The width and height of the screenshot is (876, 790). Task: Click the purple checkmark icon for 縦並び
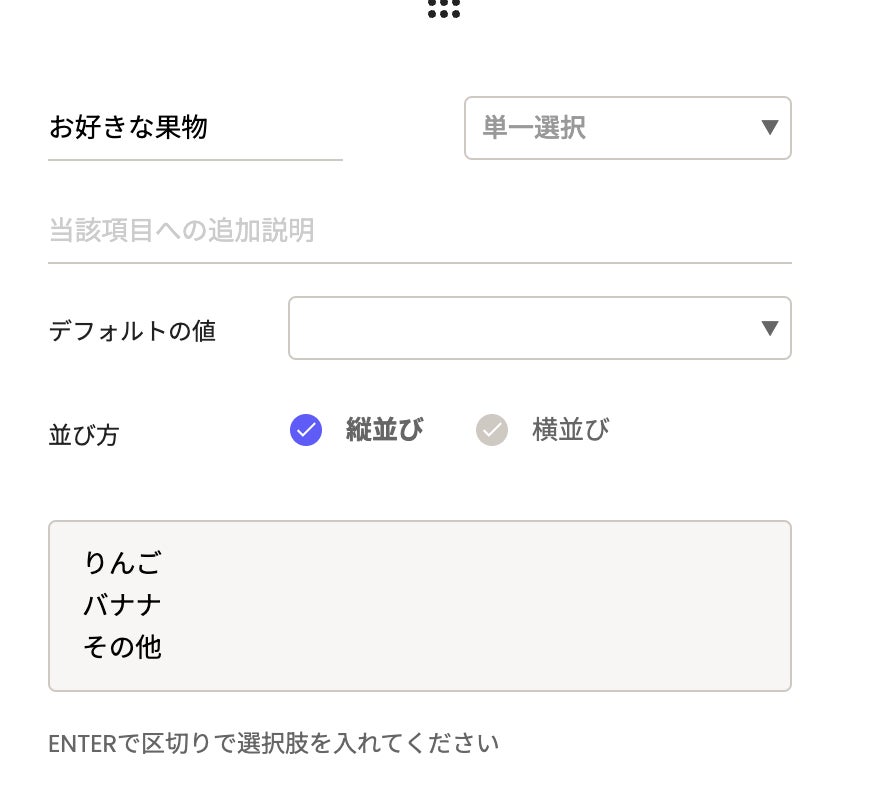[x=306, y=430]
